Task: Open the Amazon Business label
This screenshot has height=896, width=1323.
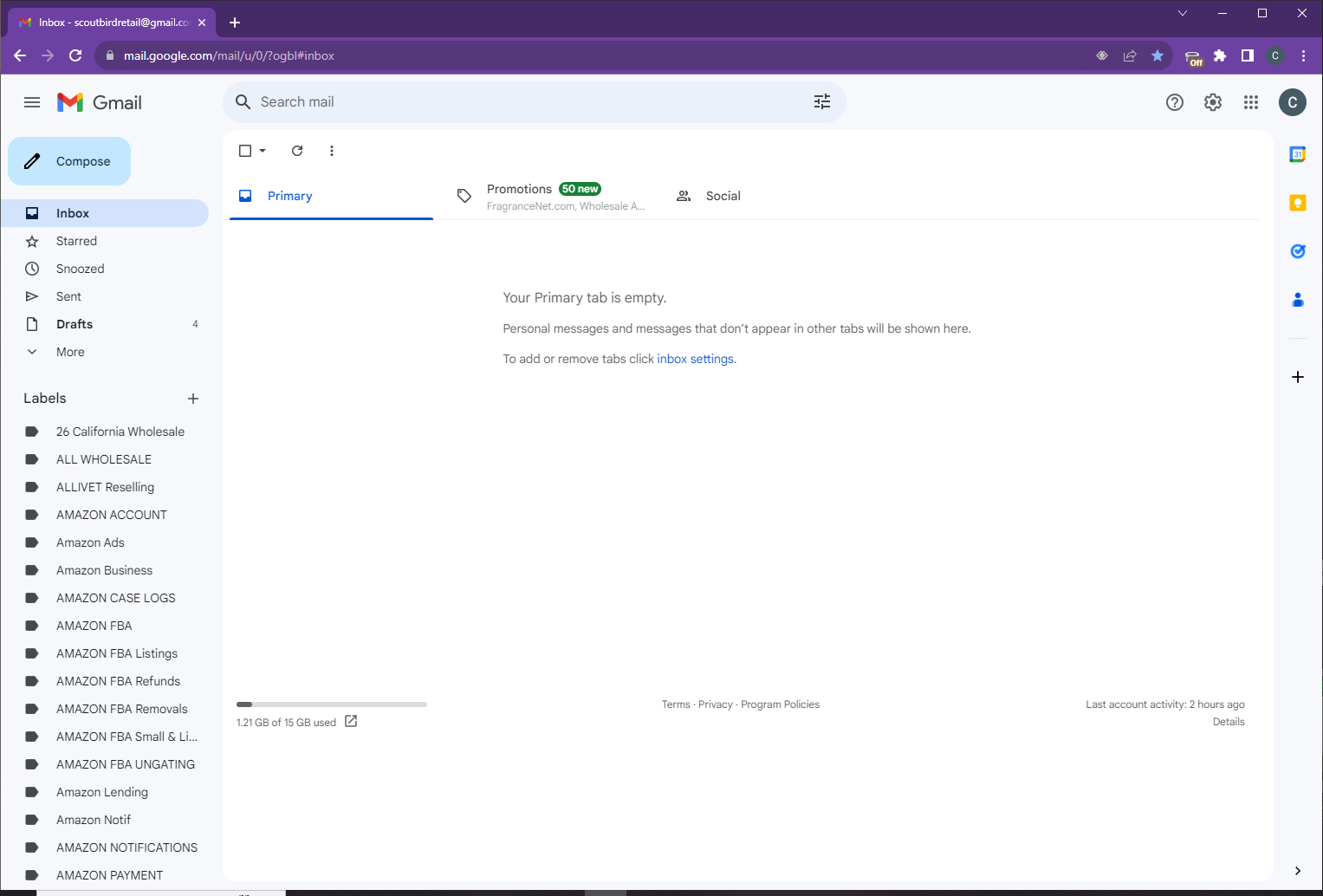Action: [104, 570]
